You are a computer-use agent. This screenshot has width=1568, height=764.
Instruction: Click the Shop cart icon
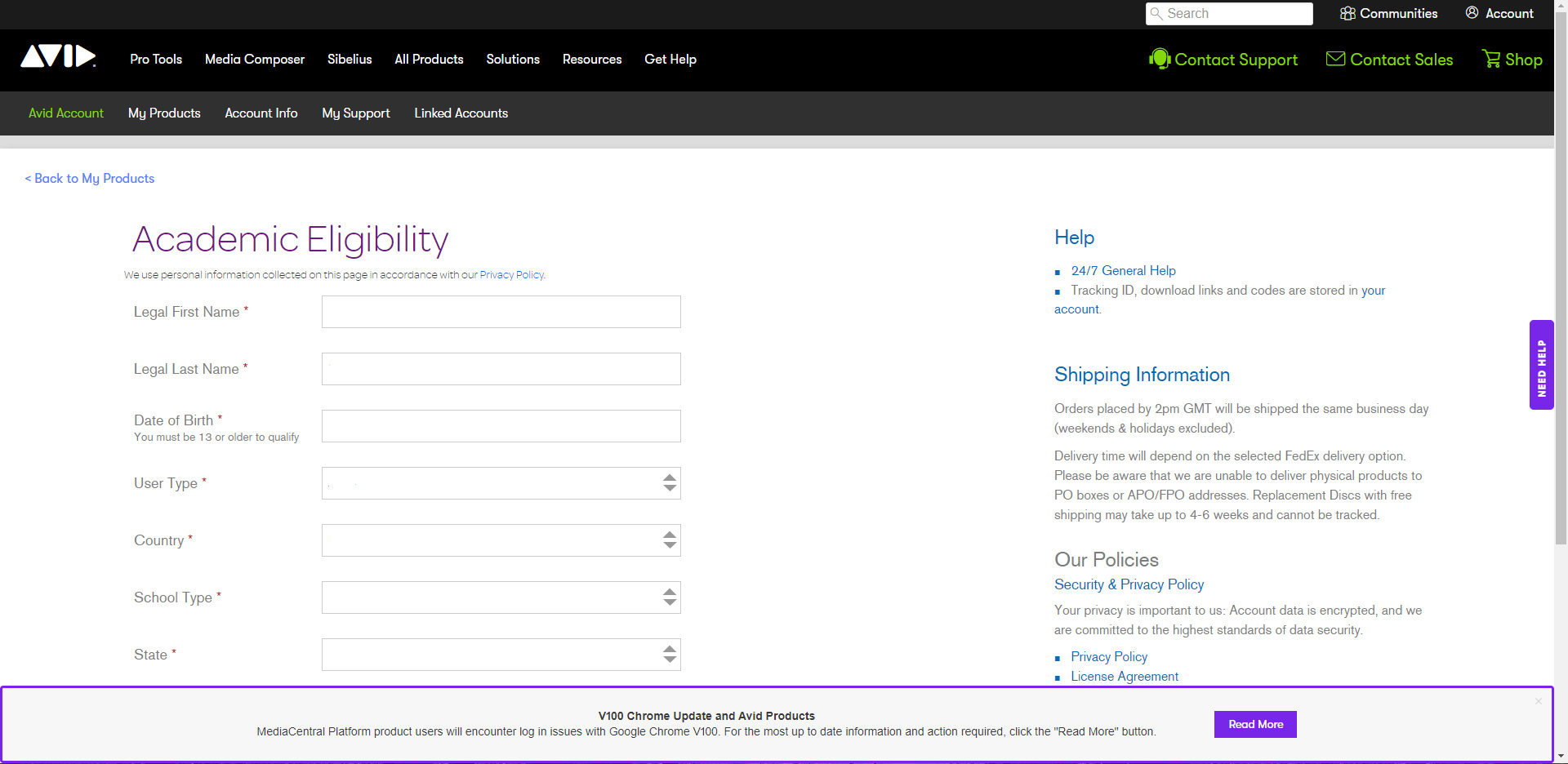coord(1491,59)
